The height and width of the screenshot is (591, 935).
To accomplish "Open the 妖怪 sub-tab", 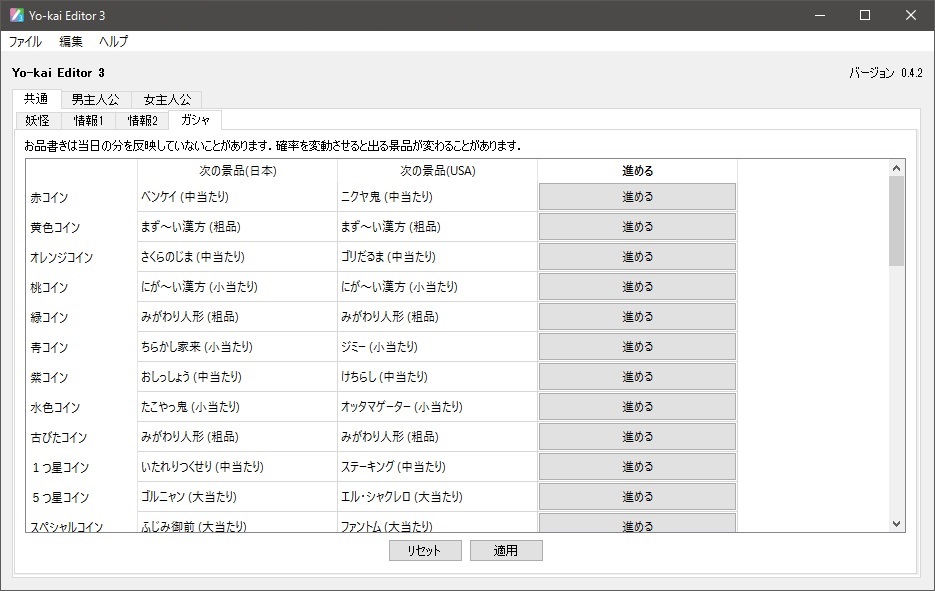I will [x=37, y=120].
